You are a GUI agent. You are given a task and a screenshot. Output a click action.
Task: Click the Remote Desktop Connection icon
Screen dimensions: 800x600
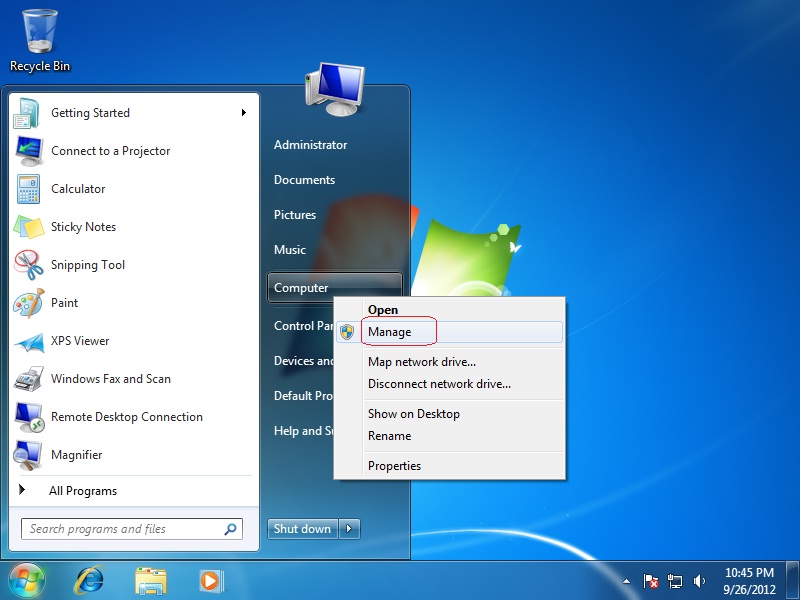29,417
